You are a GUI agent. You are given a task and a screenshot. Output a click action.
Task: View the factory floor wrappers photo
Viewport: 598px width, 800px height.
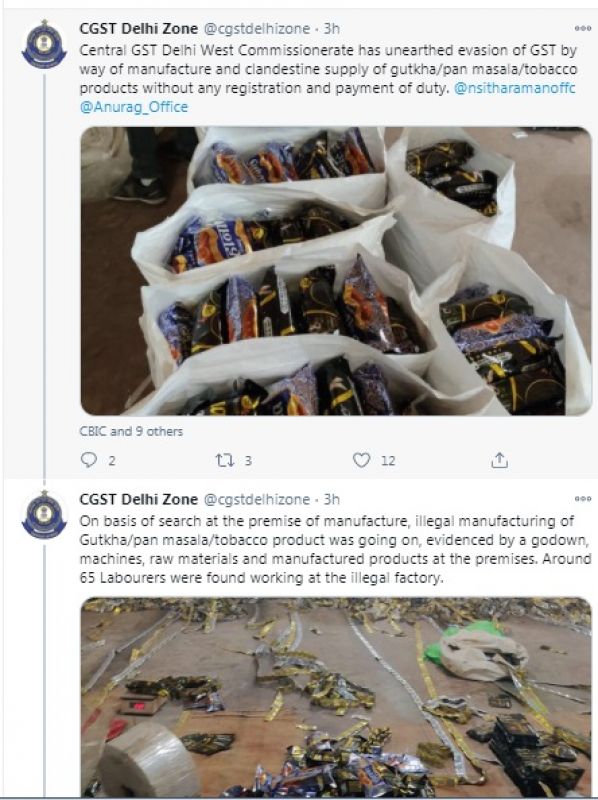(336, 697)
